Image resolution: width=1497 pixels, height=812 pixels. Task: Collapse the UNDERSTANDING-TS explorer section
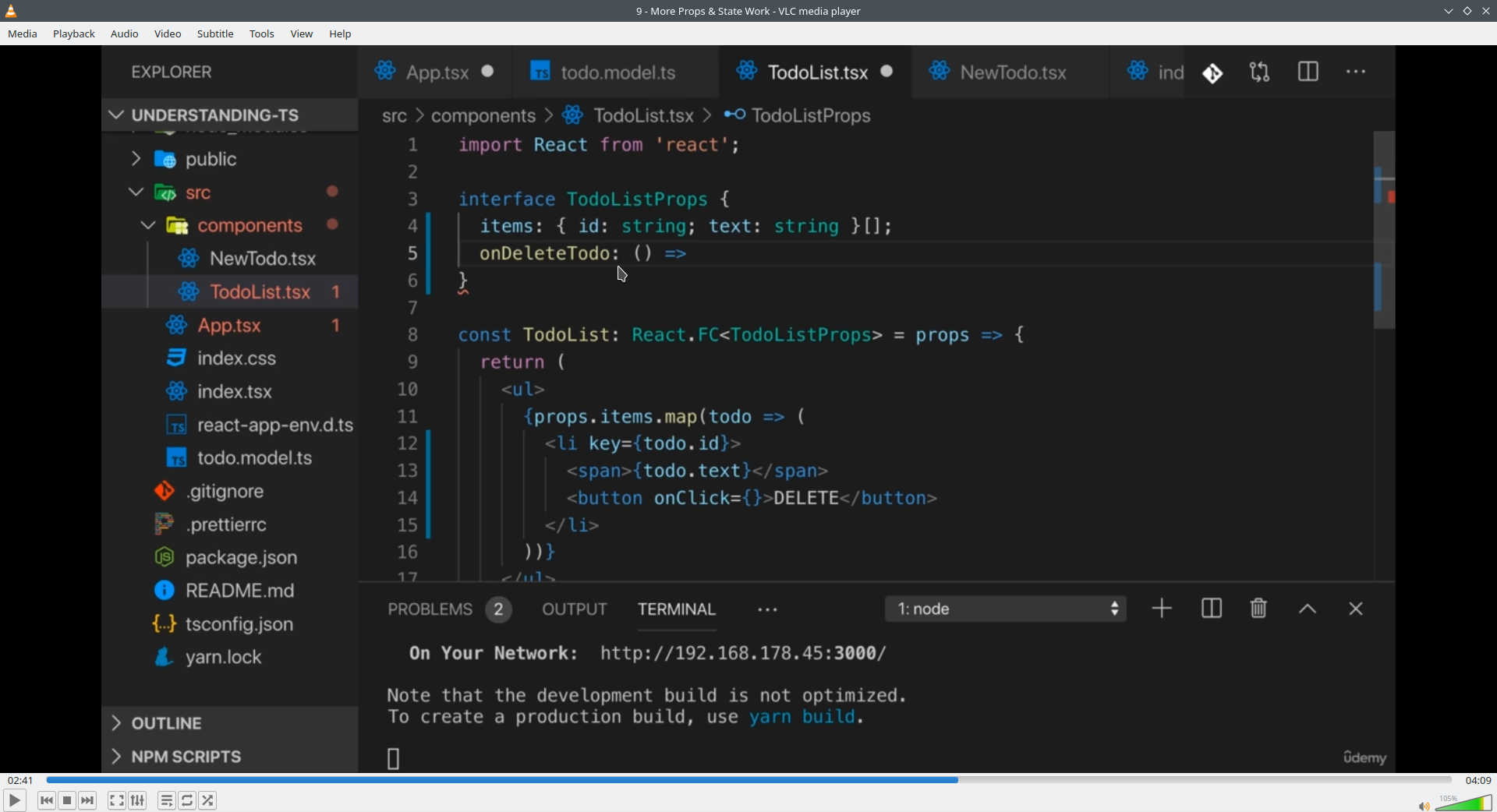click(230, 115)
